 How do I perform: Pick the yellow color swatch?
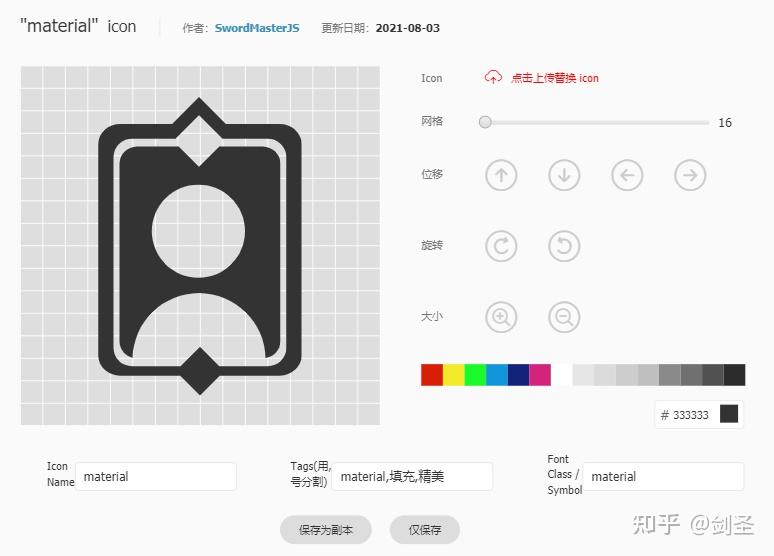pyautogui.click(x=454, y=375)
